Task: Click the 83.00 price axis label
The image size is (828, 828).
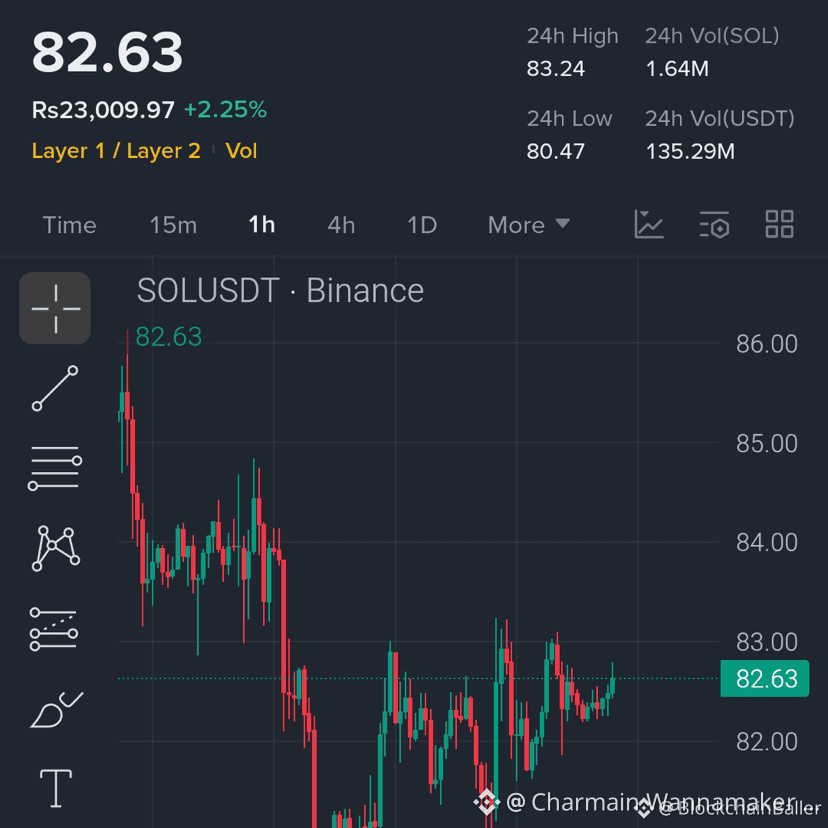Action: (x=767, y=643)
